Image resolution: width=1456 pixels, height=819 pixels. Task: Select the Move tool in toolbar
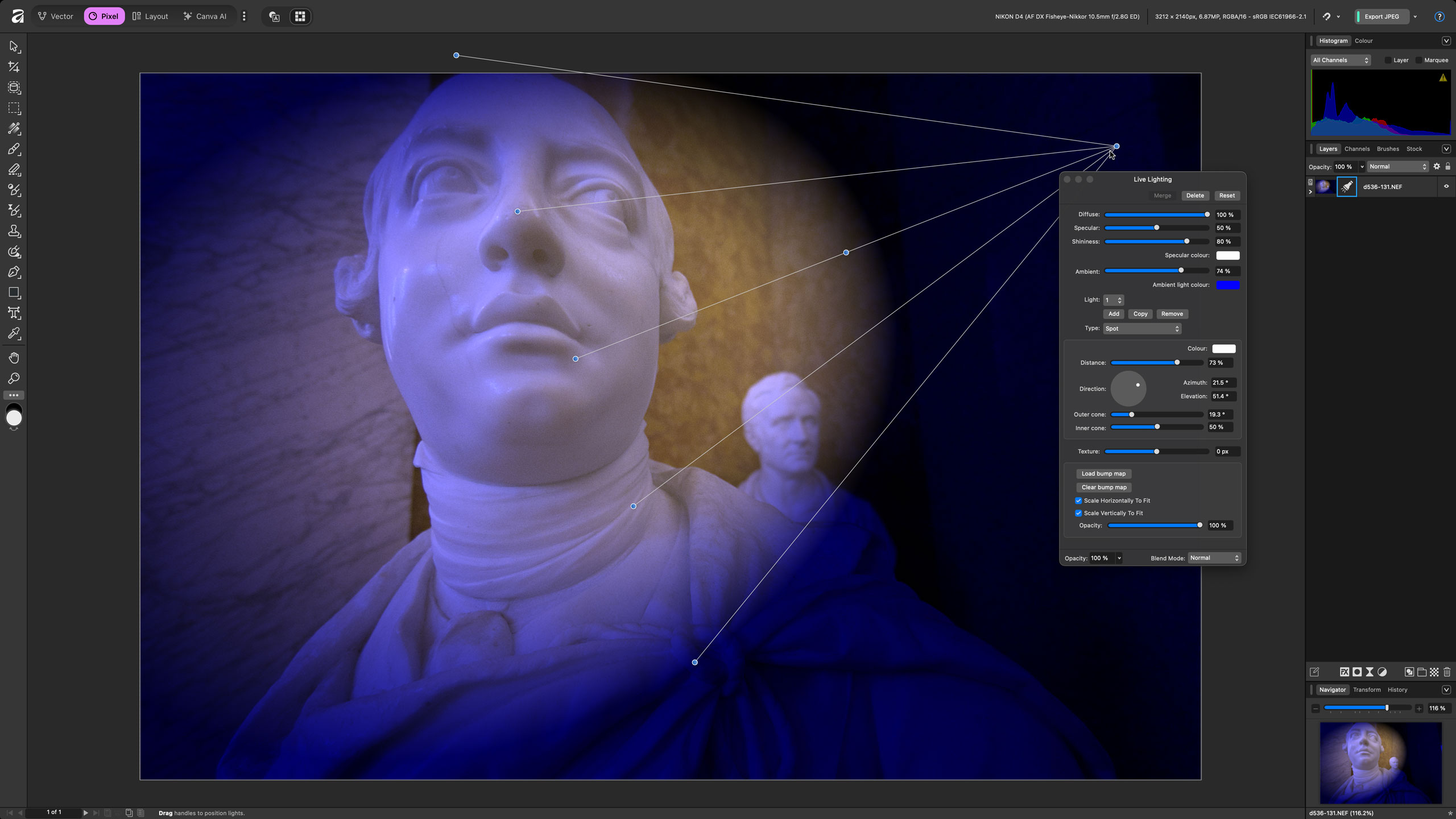(x=14, y=47)
